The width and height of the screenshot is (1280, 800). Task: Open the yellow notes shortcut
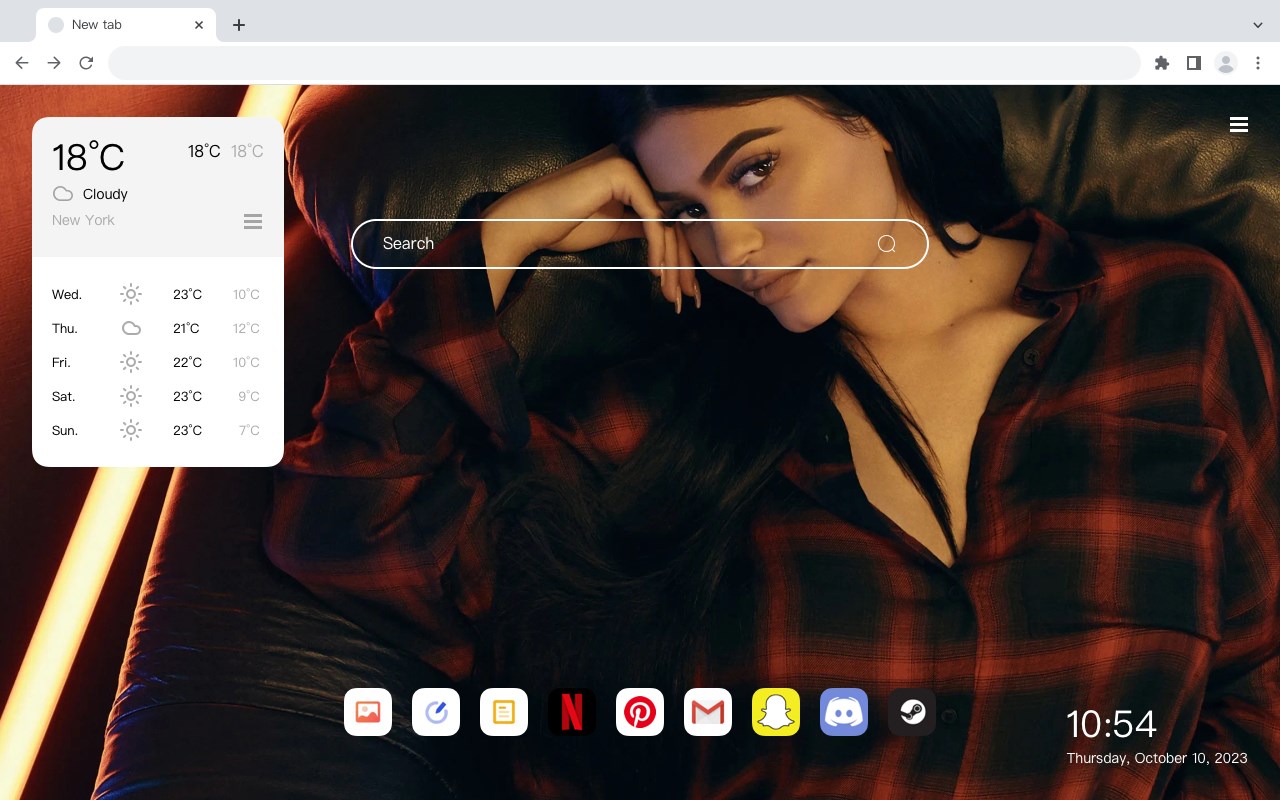pyautogui.click(x=504, y=712)
